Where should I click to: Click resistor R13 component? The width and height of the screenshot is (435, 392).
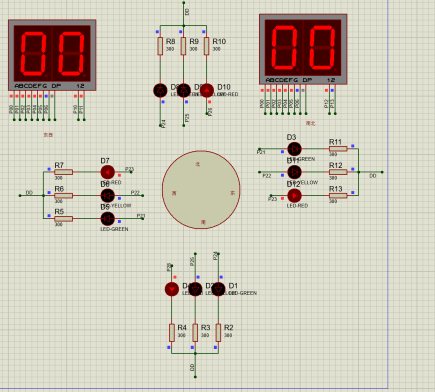click(338, 196)
